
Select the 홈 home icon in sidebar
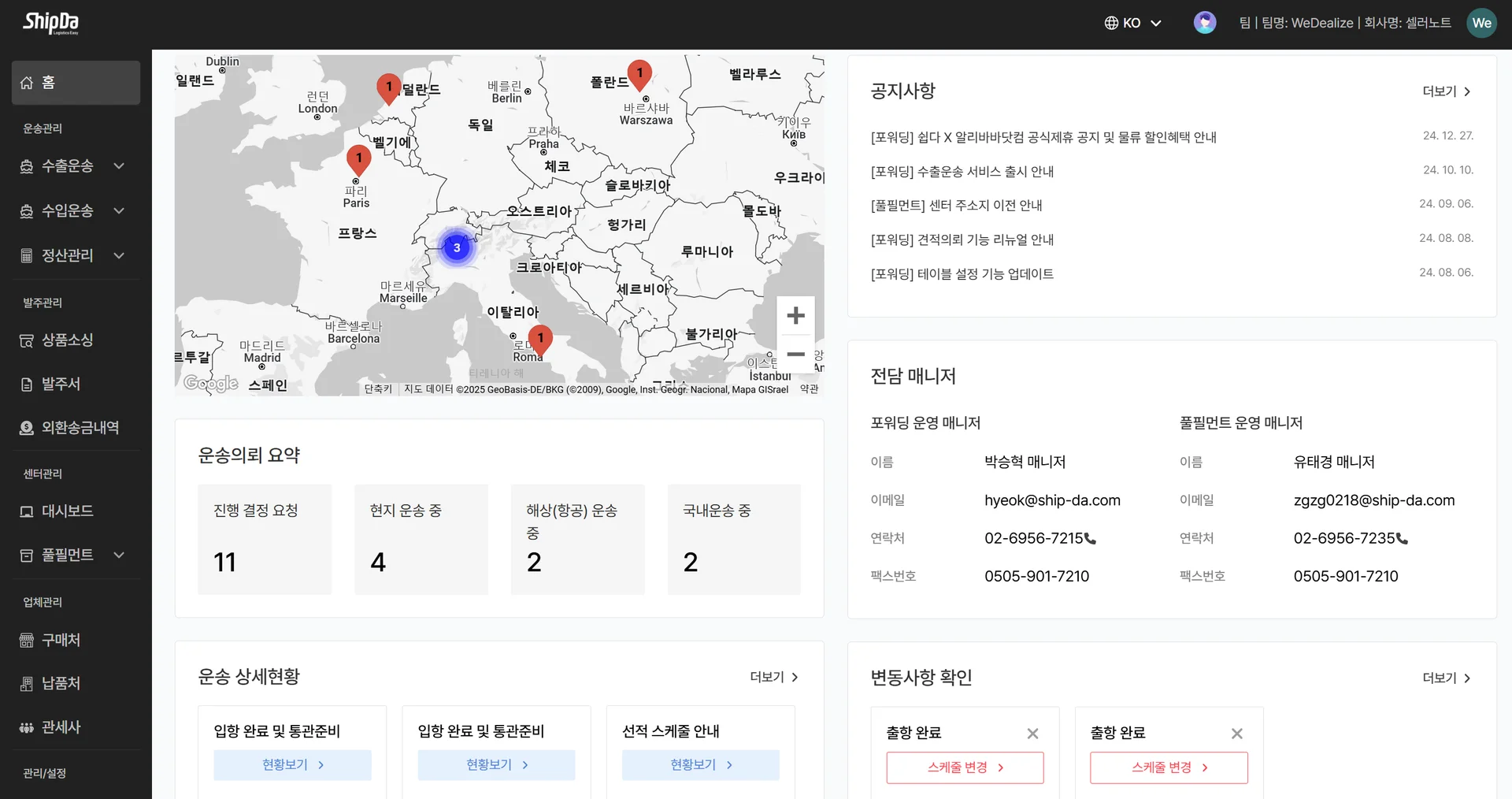(x=26, y=82)
